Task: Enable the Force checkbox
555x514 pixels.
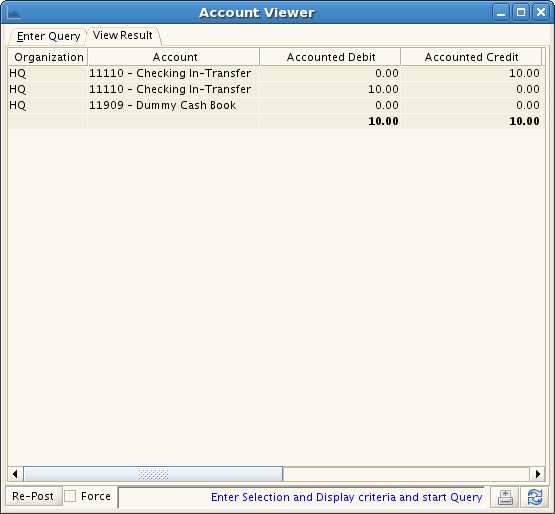Action: [x=70, y=496]
